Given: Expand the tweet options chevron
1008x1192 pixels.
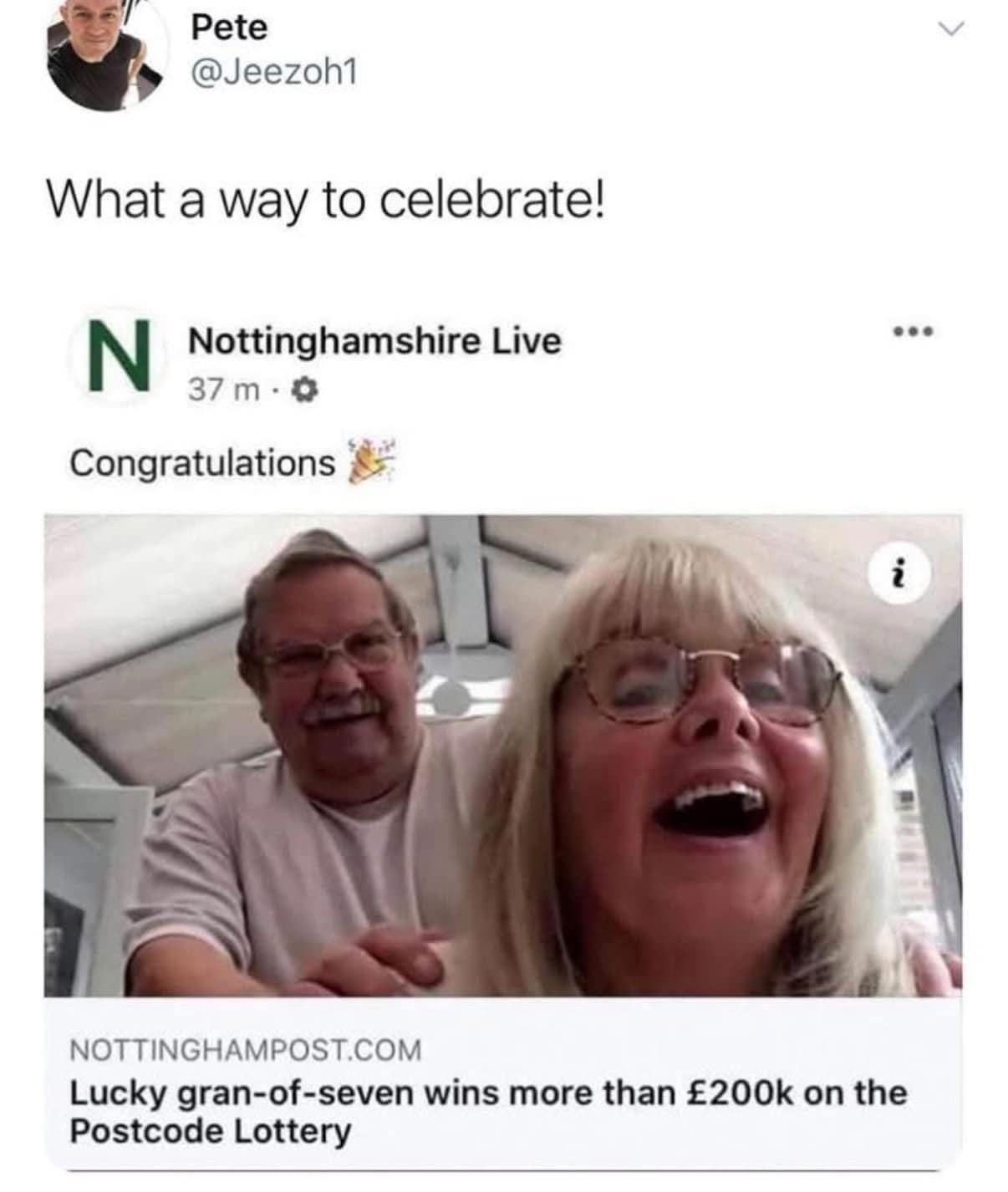Looking at the screenshot, I should (949, 30).
